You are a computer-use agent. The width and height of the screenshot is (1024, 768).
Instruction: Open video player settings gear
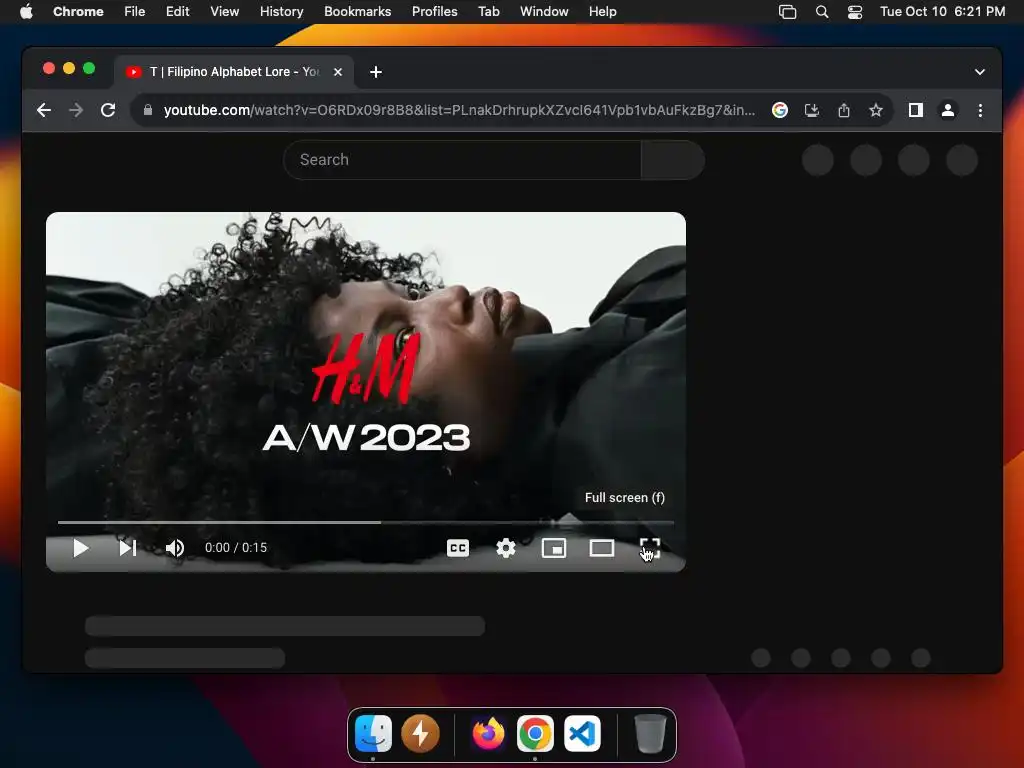coord(505,548)
